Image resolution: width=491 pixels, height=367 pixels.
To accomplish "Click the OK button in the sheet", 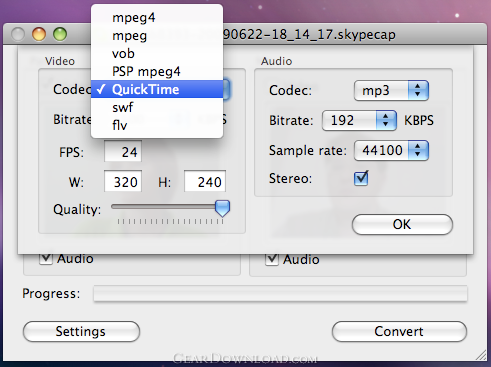I will pos(402,224).
